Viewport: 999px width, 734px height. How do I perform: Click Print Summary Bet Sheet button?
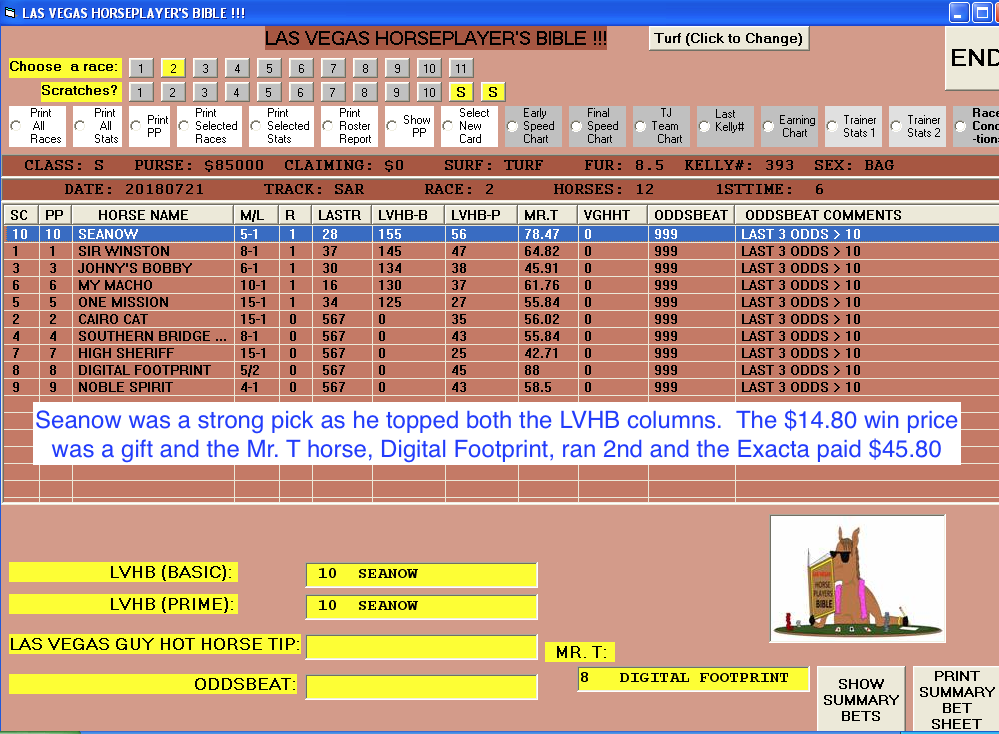pos(956,699)
